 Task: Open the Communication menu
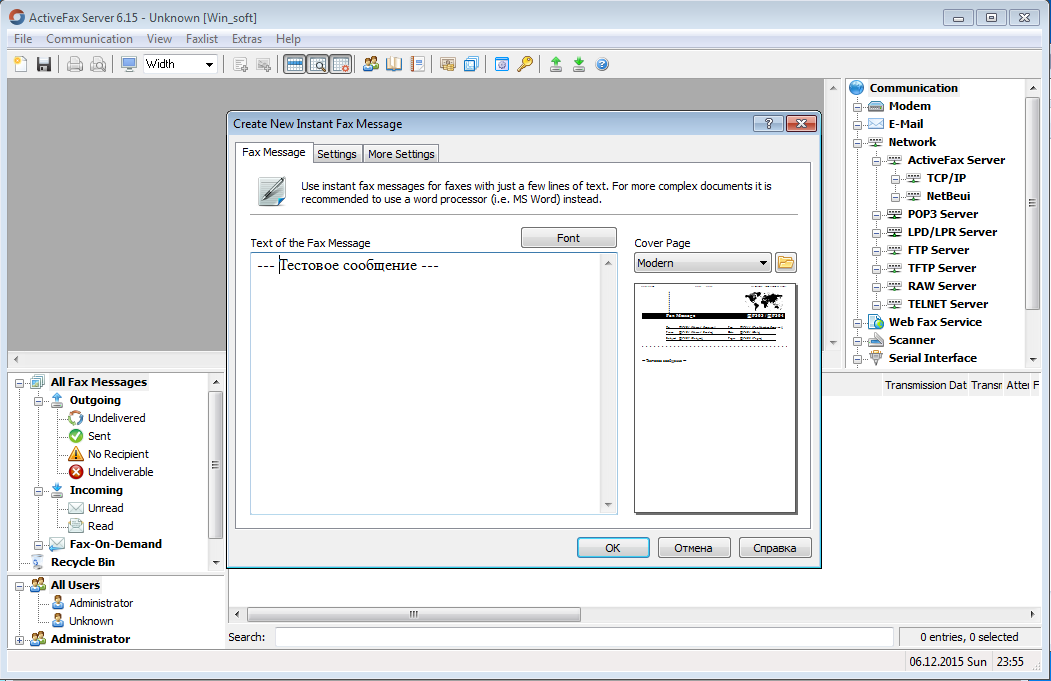pos(89,39)
